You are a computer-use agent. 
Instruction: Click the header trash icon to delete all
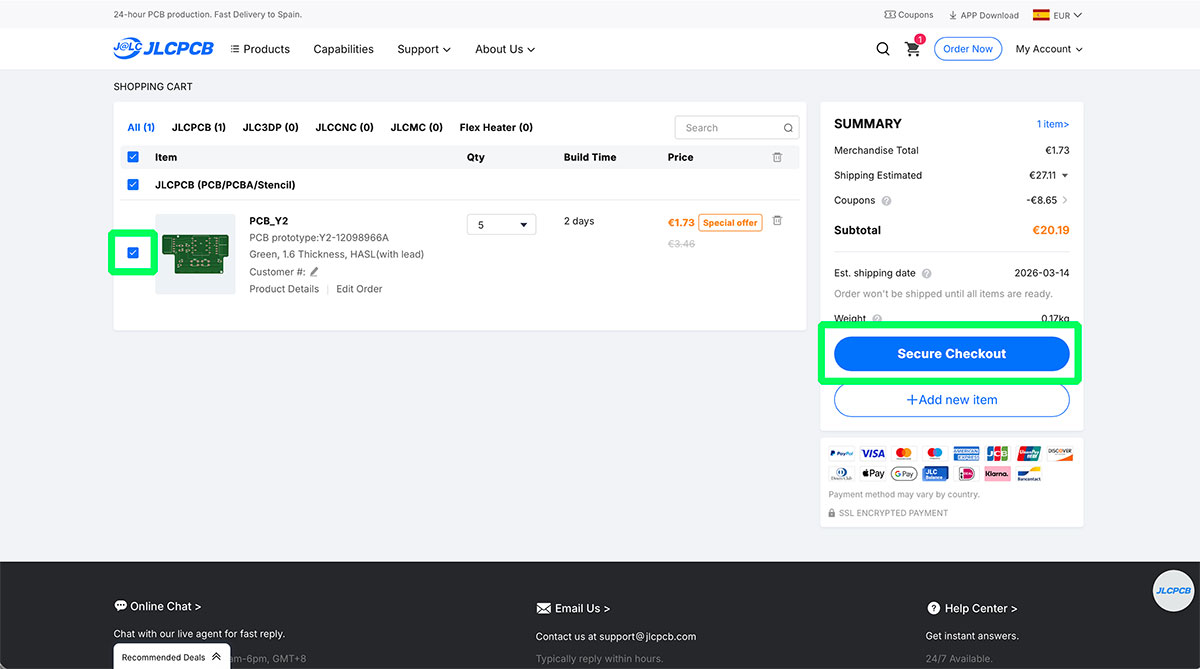[778, 157]
